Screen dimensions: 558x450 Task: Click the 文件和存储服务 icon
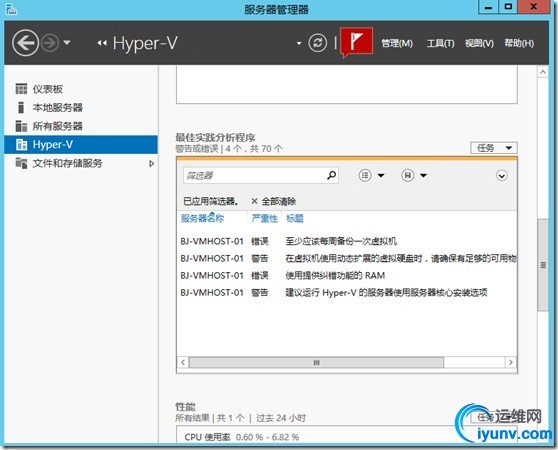pos(21,163)
